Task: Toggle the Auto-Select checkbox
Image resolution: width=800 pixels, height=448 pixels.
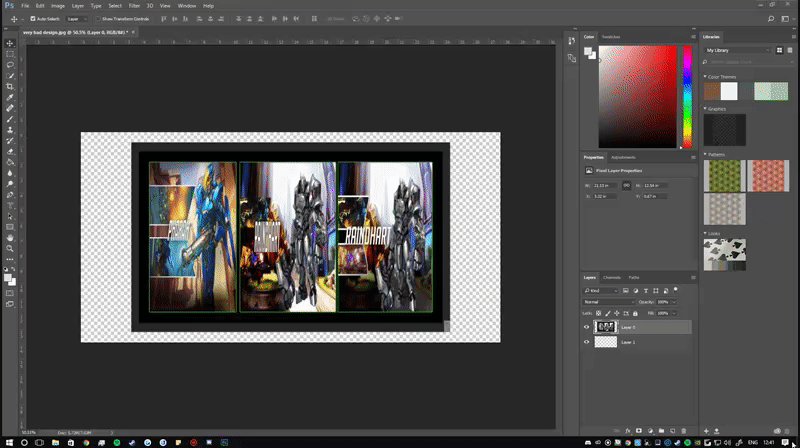Action: 33,18
